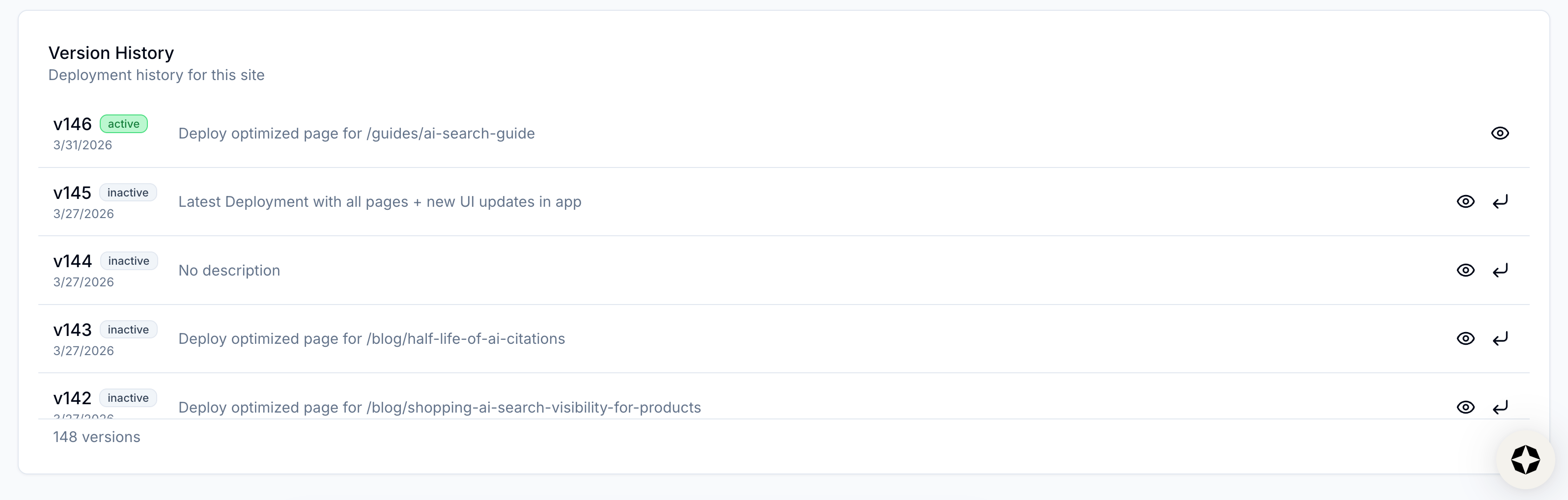This screenshot has height=500, width=1568.
Task: Open preview for v142 deployment
Action: [1465, 407]
